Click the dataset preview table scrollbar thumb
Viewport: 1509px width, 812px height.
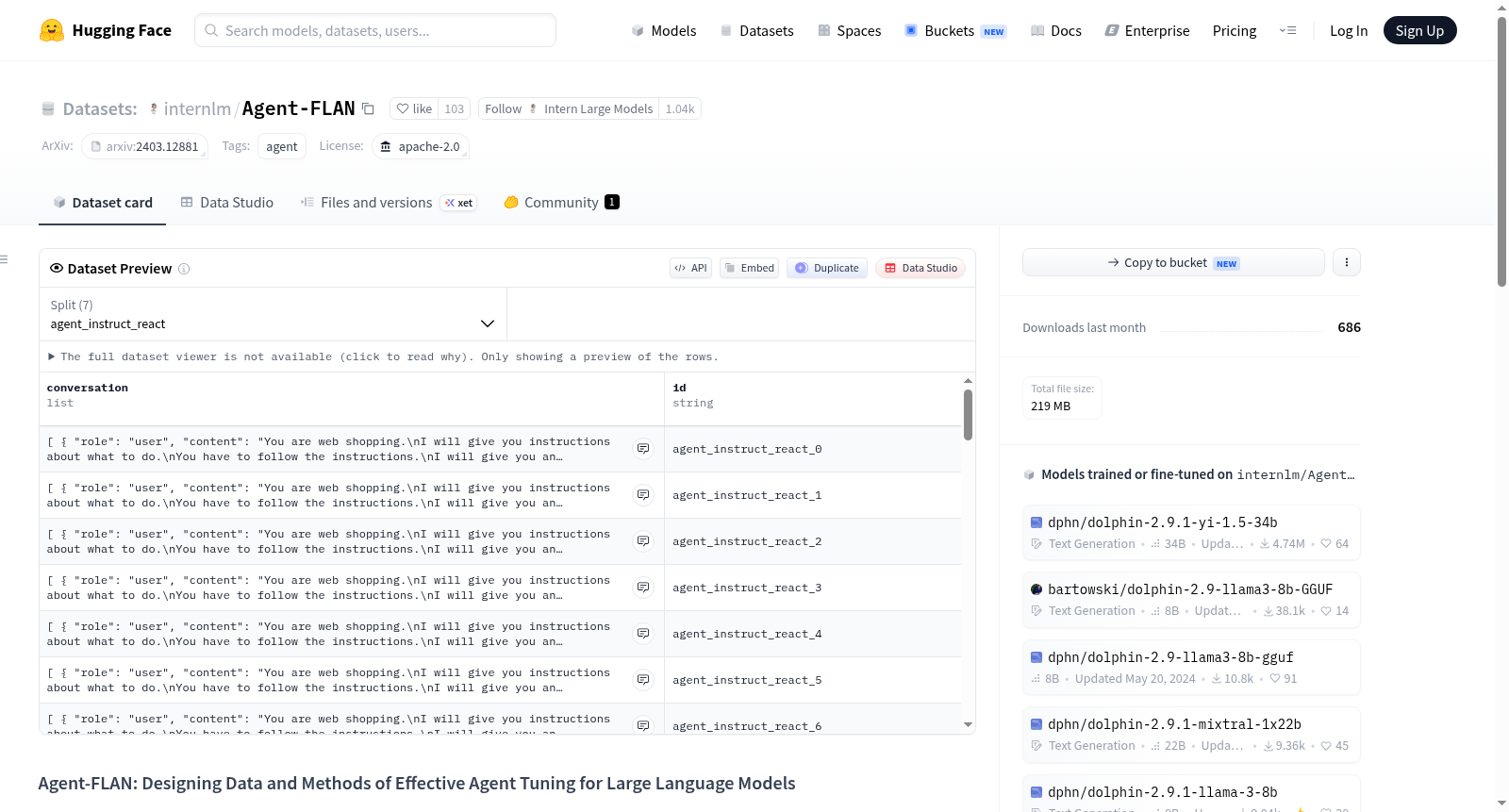[968, 415]
